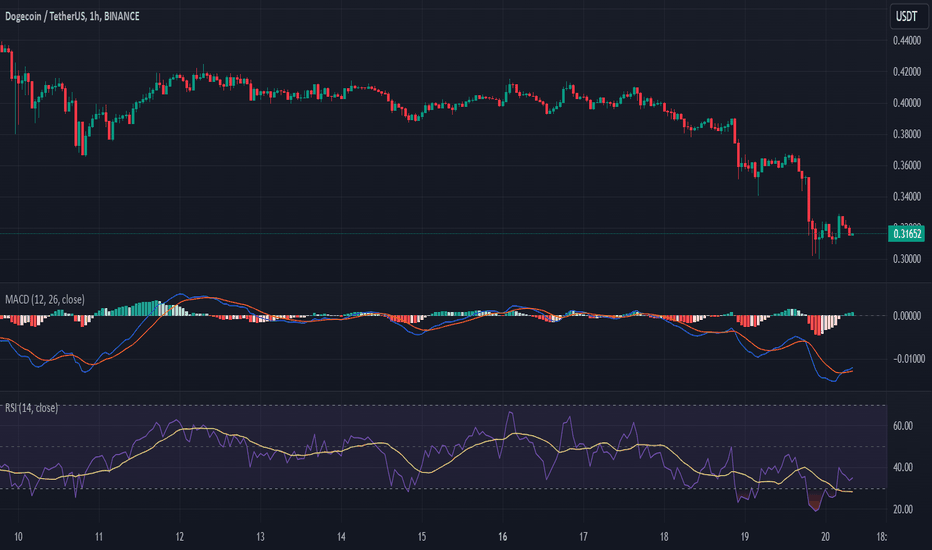Click the RSI 20.00 axis label
Image resolution: width=932 pixels, height=550 pixels.
coord(903,510)
